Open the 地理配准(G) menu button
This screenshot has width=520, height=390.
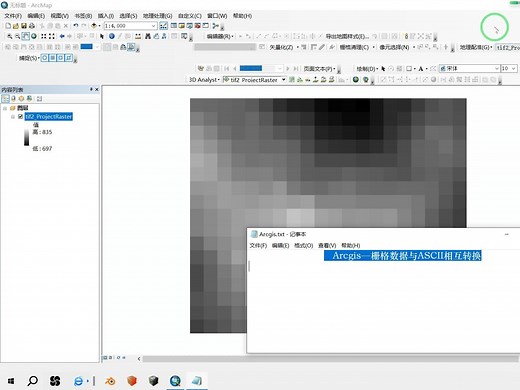476,47
